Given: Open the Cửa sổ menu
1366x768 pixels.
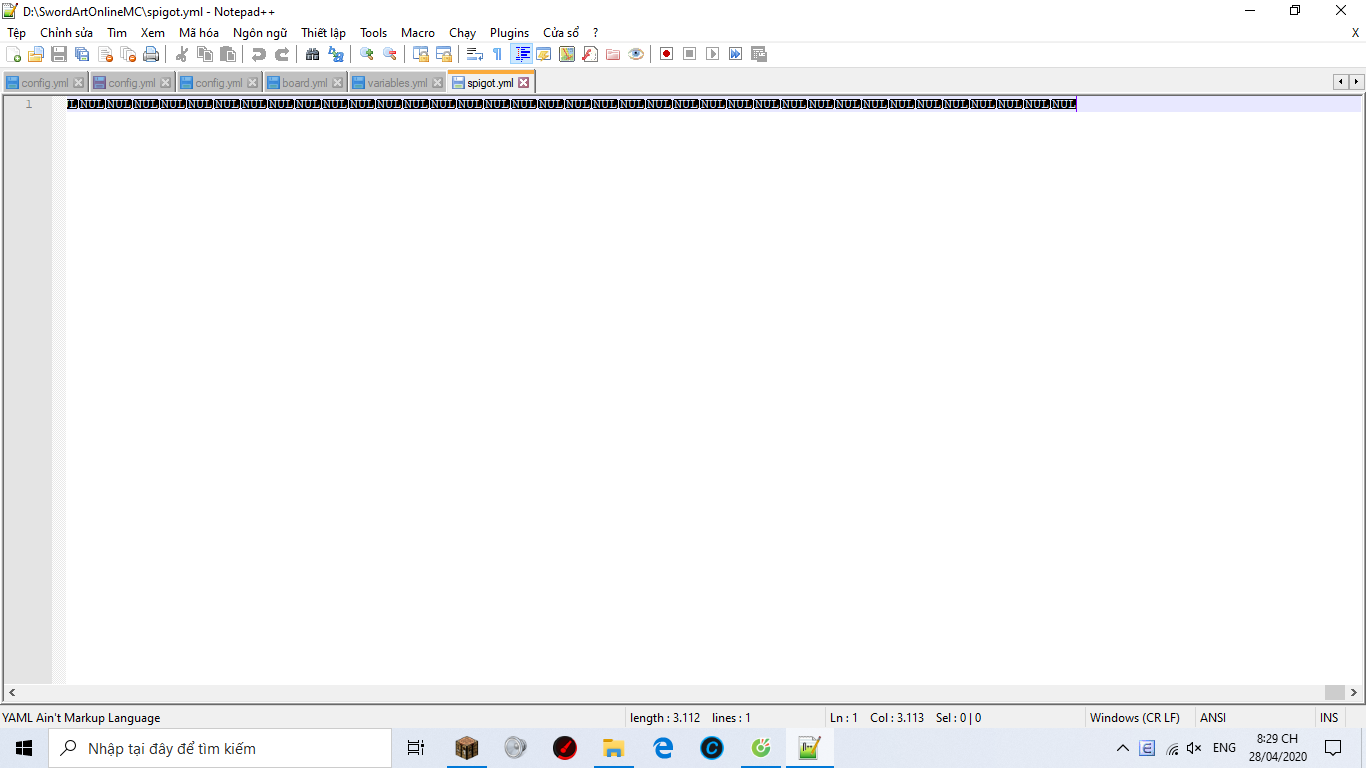Looking at the screenshot, I should pyautogui.click(x=561, y=33).
